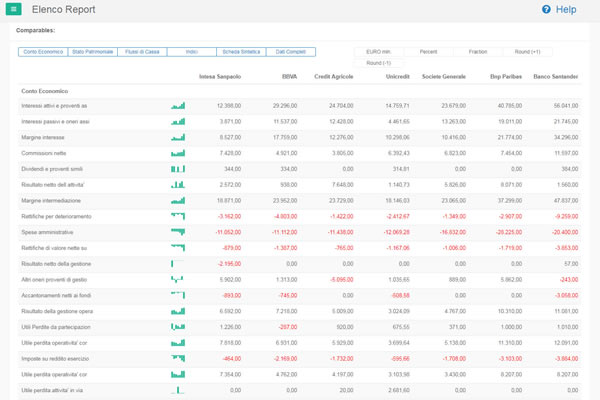This screenshot has height=400, width=600.
Task: Switch to the Conto Economico tab
Action: coord(43,52)
